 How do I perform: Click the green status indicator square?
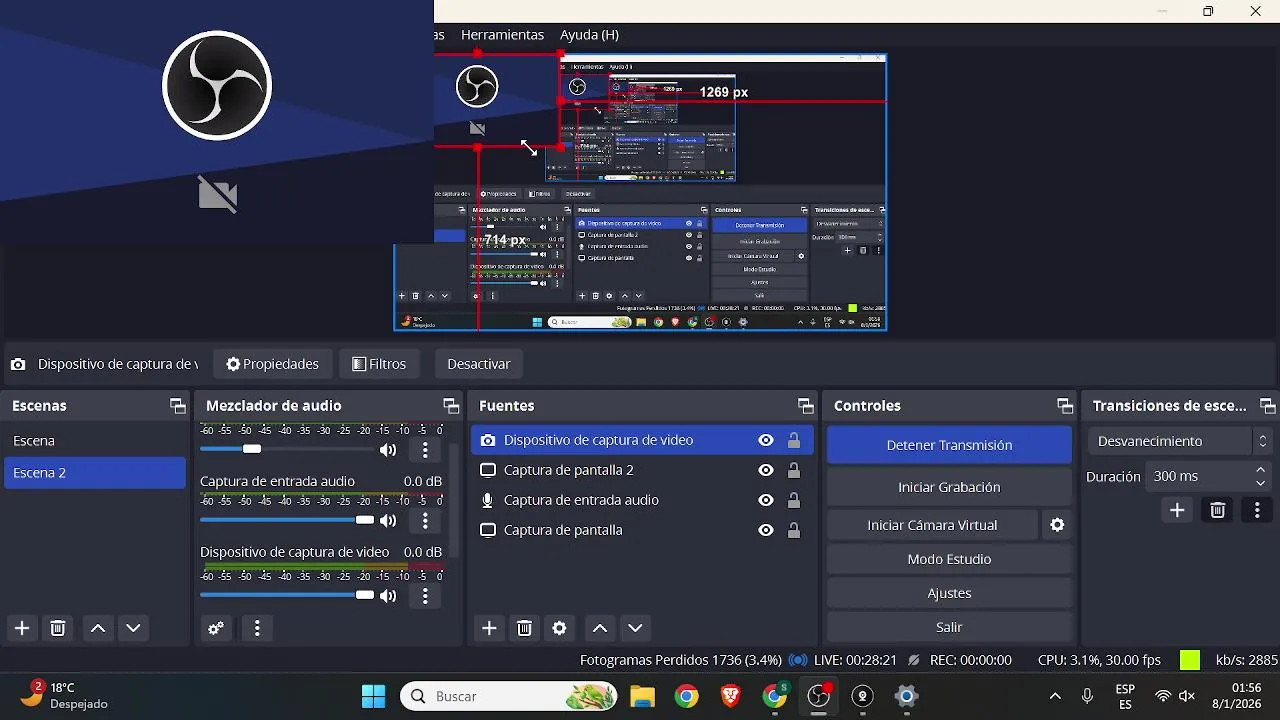pos(1189,660)
